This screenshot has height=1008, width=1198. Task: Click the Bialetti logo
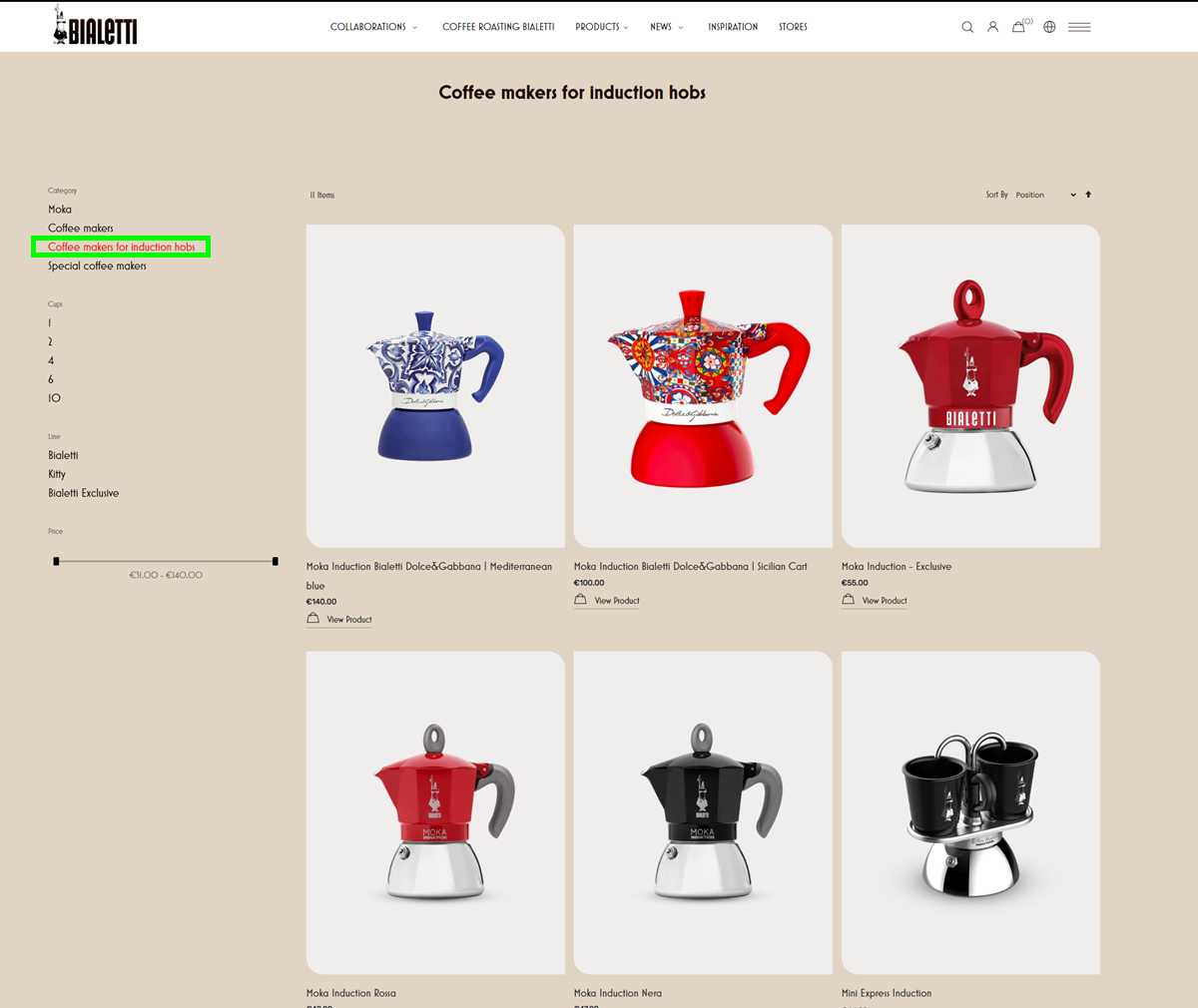point(95,26)
